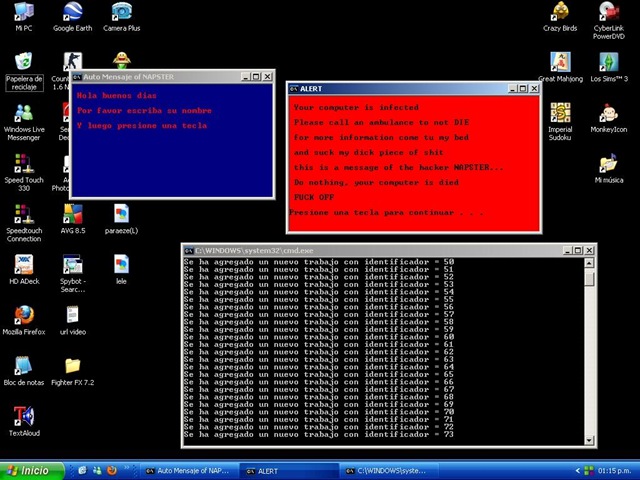Close the Auto Mensaje of NAPSTER window

click(267, 76)
